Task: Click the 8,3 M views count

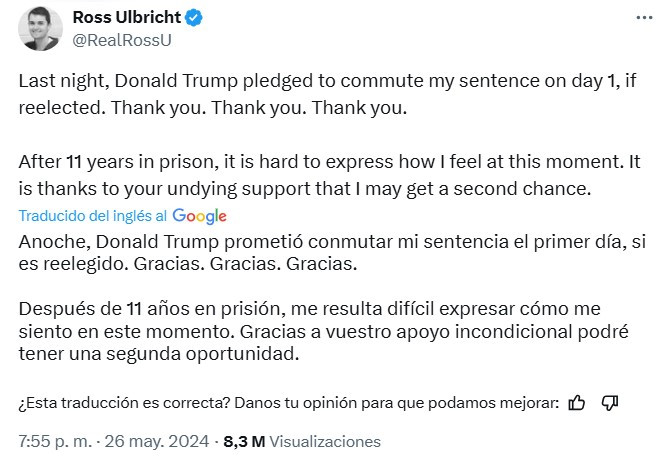Action: pyautogui.click(x=243, y=440)
